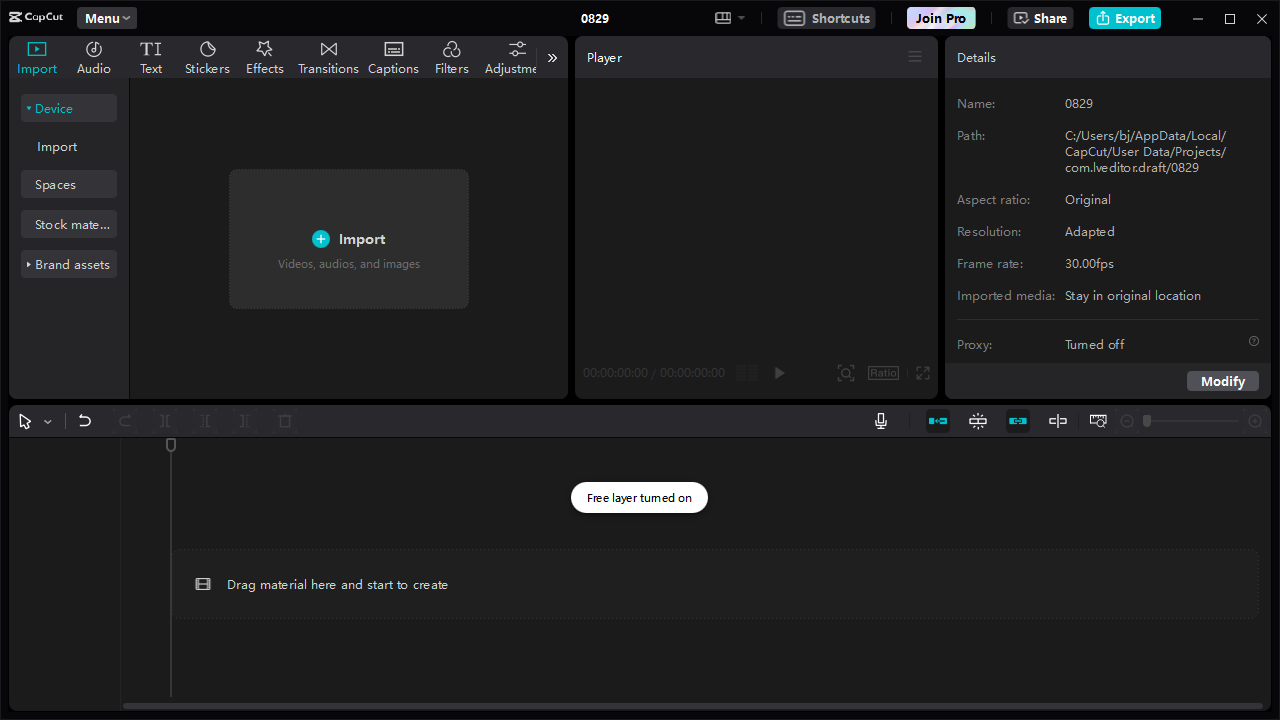Image resolution: width=1280 pixels, height=720 pixels.
Task: Open the cursor tool dropdown chevron
Action: coord(47,420)
